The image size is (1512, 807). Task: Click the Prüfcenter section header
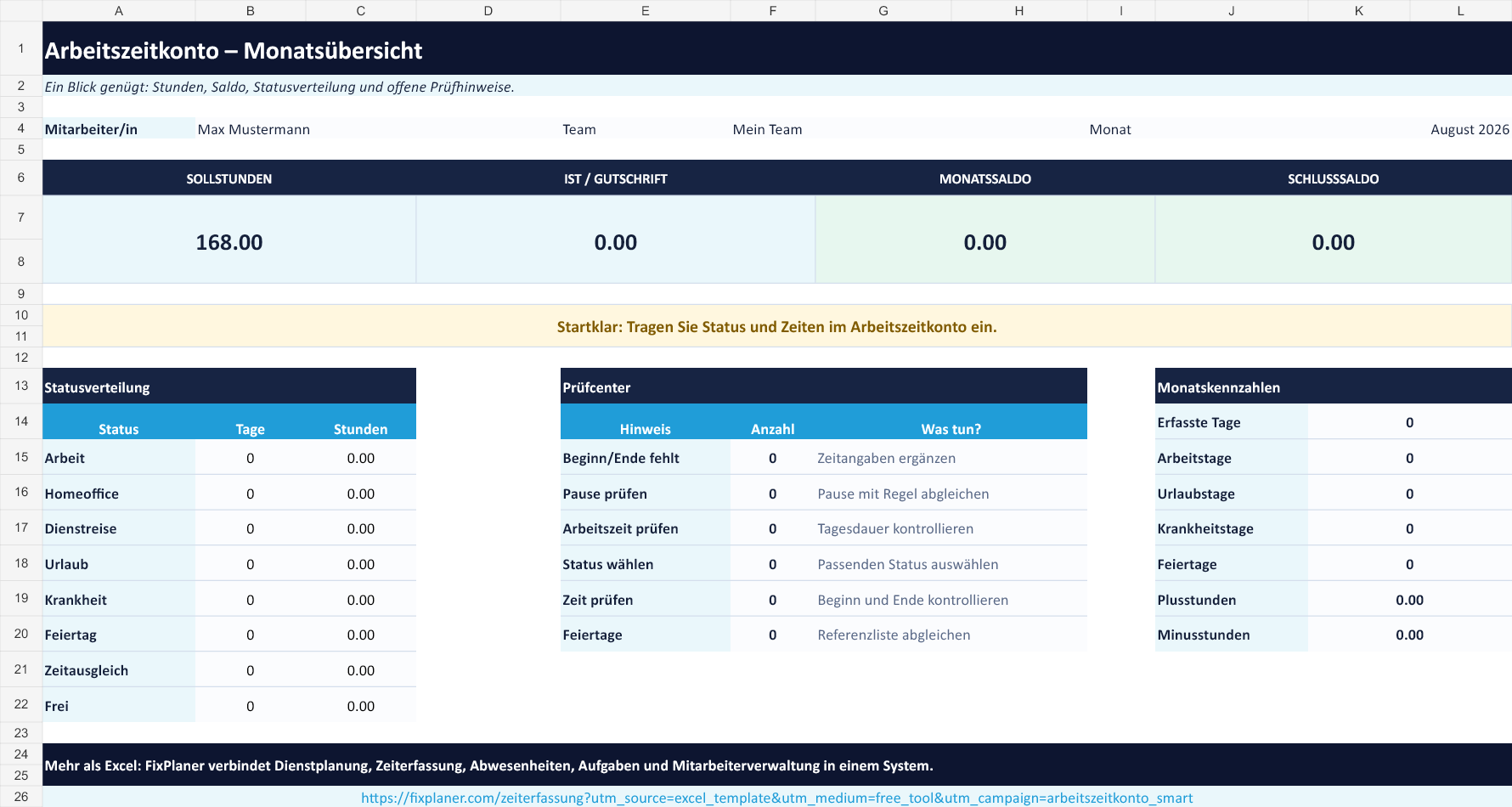click(824, 387)
